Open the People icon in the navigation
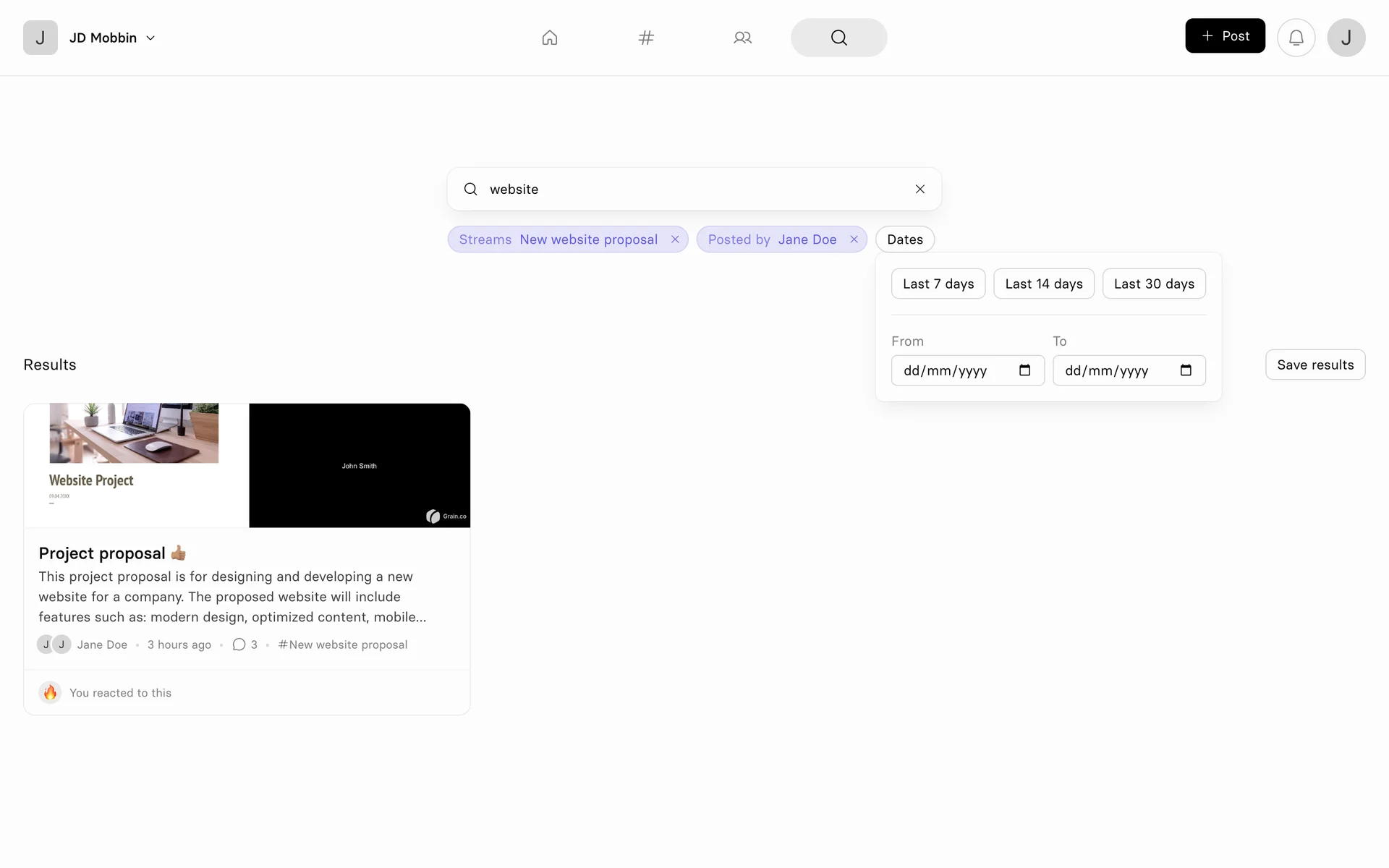The height and width of the screenshot is (868, 1389). click(x=742, y=38)
